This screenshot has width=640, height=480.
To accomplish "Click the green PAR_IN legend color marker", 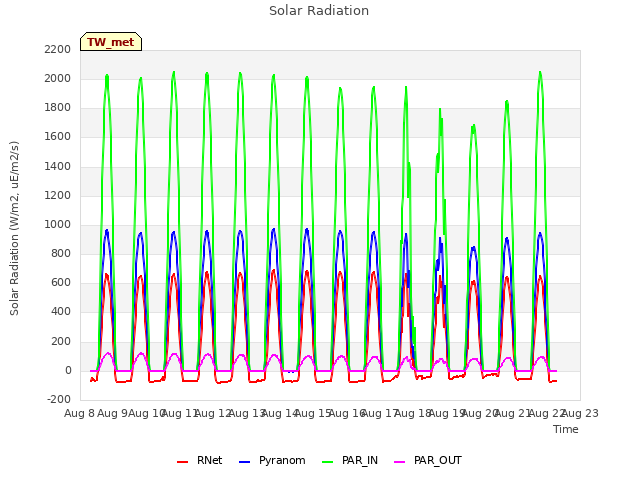I will (x=328, y=462).
